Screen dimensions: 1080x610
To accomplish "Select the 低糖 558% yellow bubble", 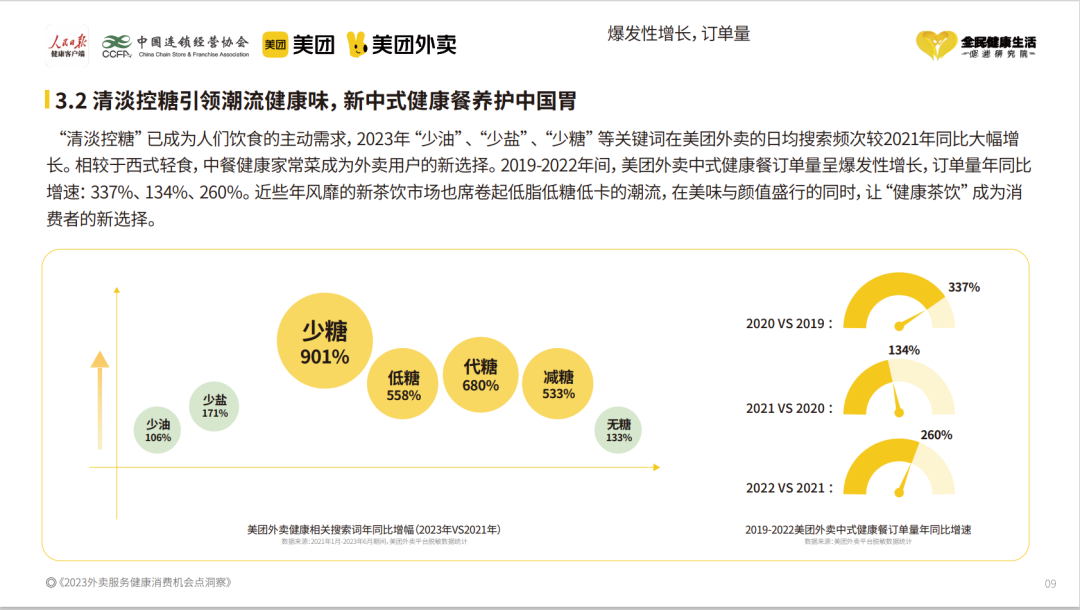I will (x=404, y=385).
